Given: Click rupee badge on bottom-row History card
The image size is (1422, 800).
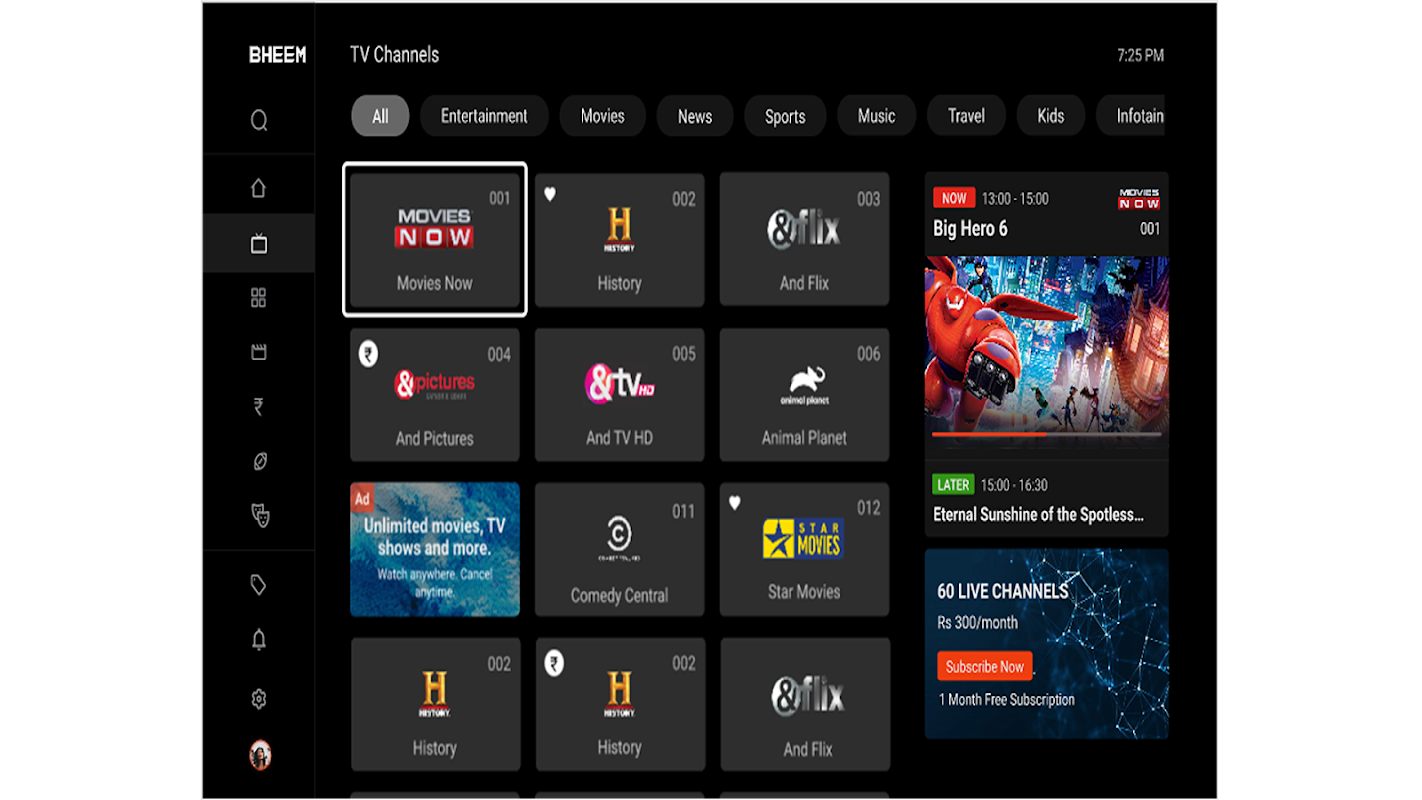Looking at the screenshot, I should click(x=554, y=663).
